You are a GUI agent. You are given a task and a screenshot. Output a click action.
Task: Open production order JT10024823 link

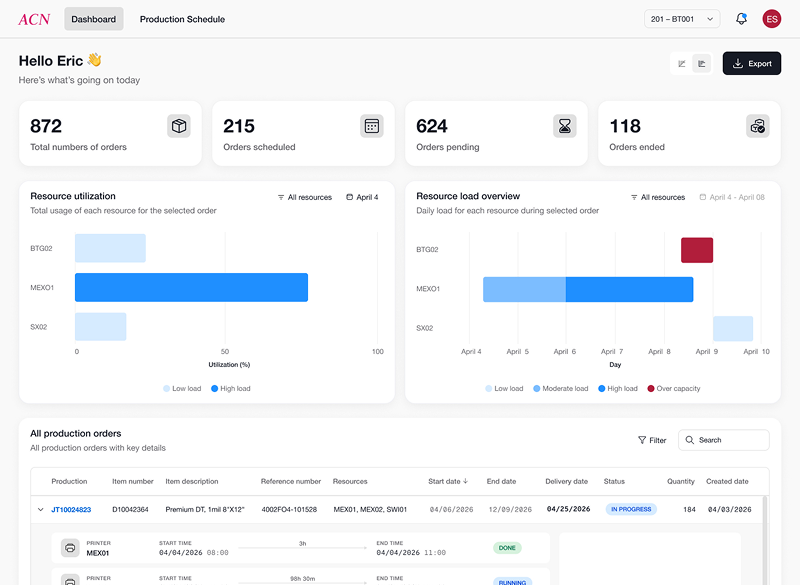[71, 510]
